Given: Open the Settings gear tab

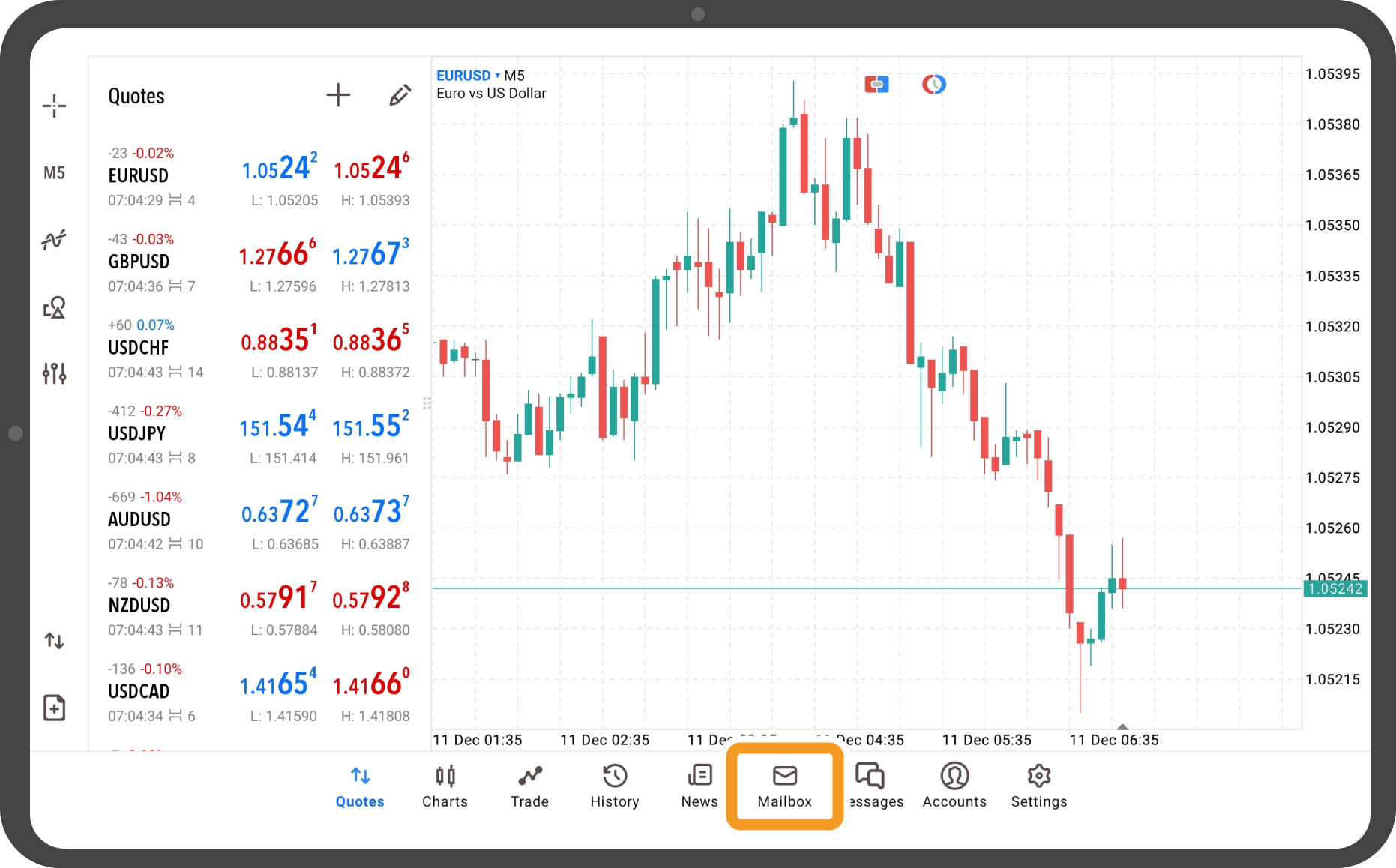Looking at the screenshot, I should coord(1038,786).
